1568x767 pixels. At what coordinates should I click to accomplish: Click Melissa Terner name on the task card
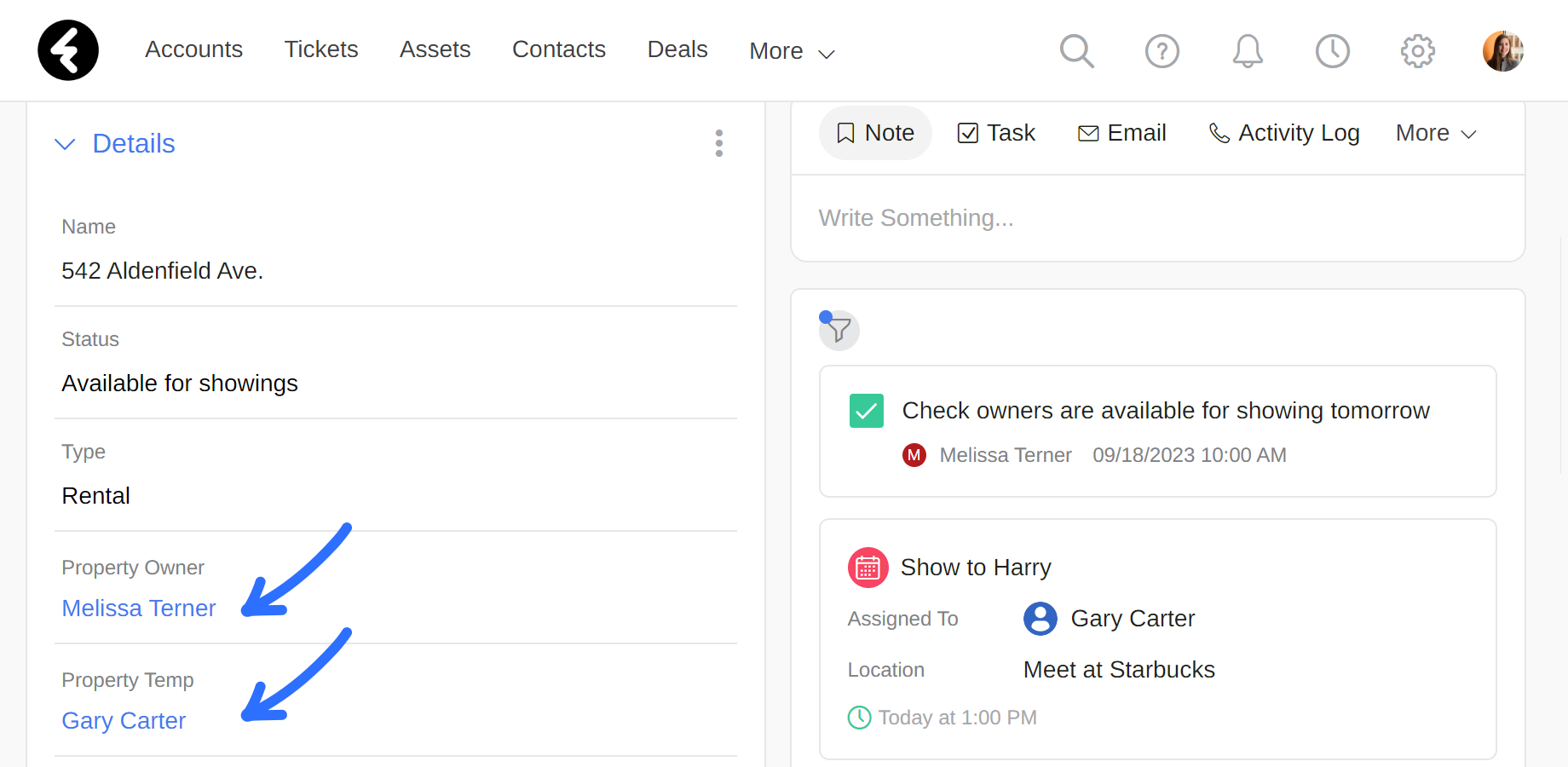[x=1006, y=455]
